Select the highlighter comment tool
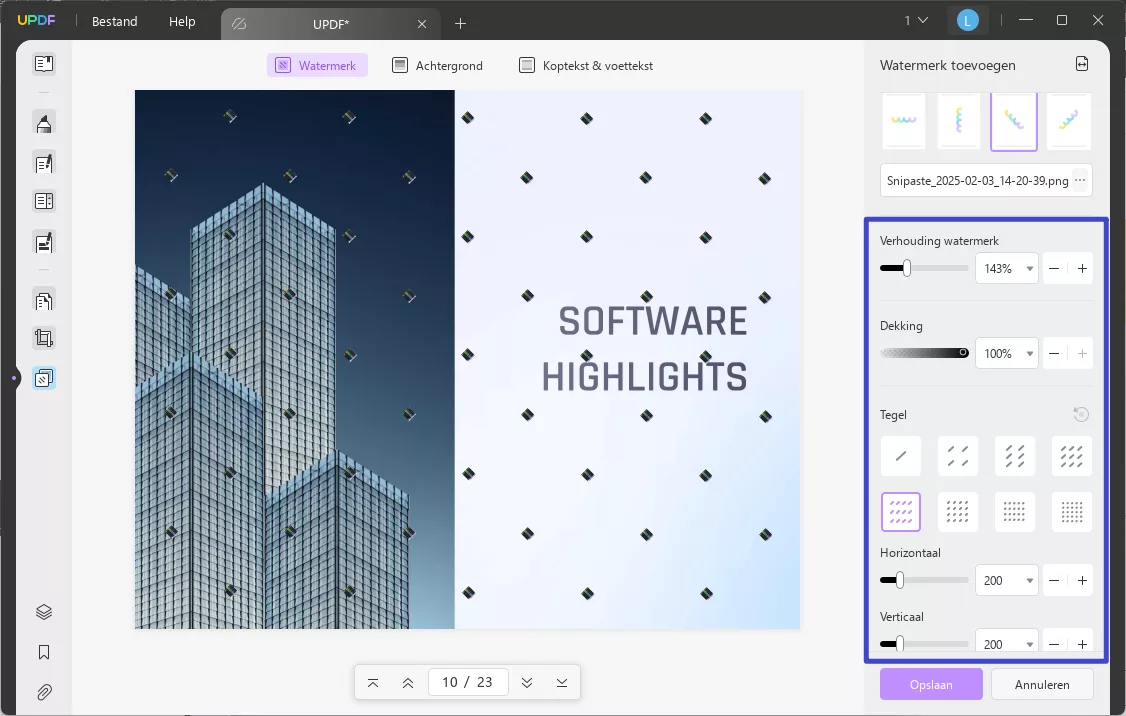 click(x=43, y=124)
